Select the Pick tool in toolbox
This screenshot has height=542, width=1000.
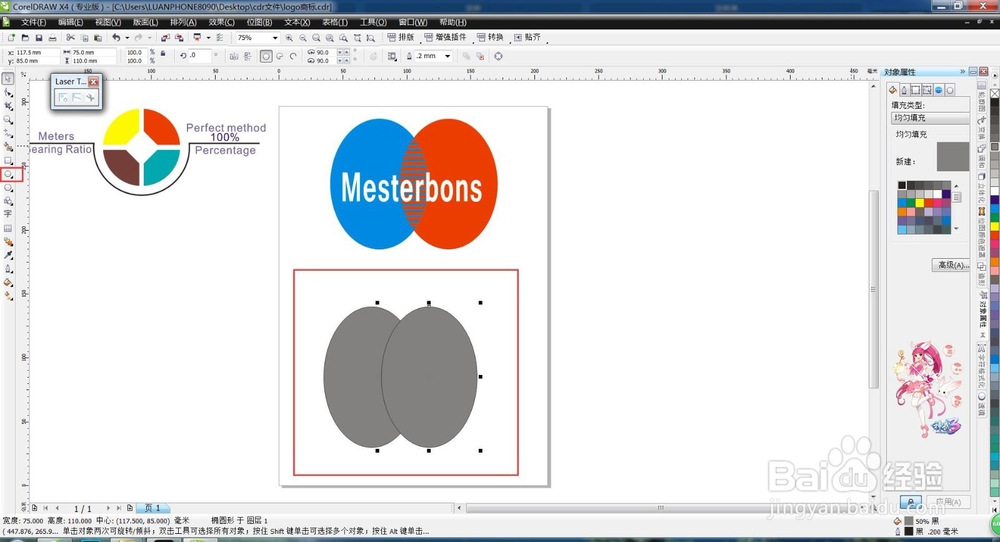[8, 78]
